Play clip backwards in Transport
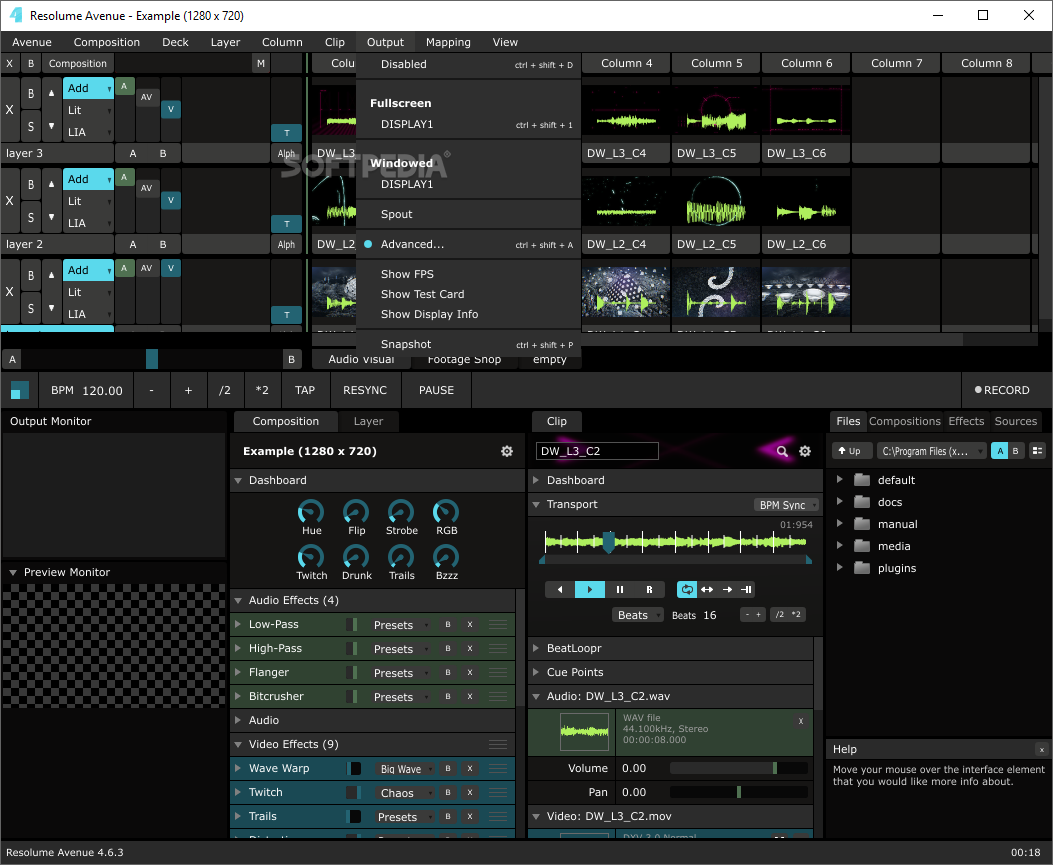 tap(560, 590)
